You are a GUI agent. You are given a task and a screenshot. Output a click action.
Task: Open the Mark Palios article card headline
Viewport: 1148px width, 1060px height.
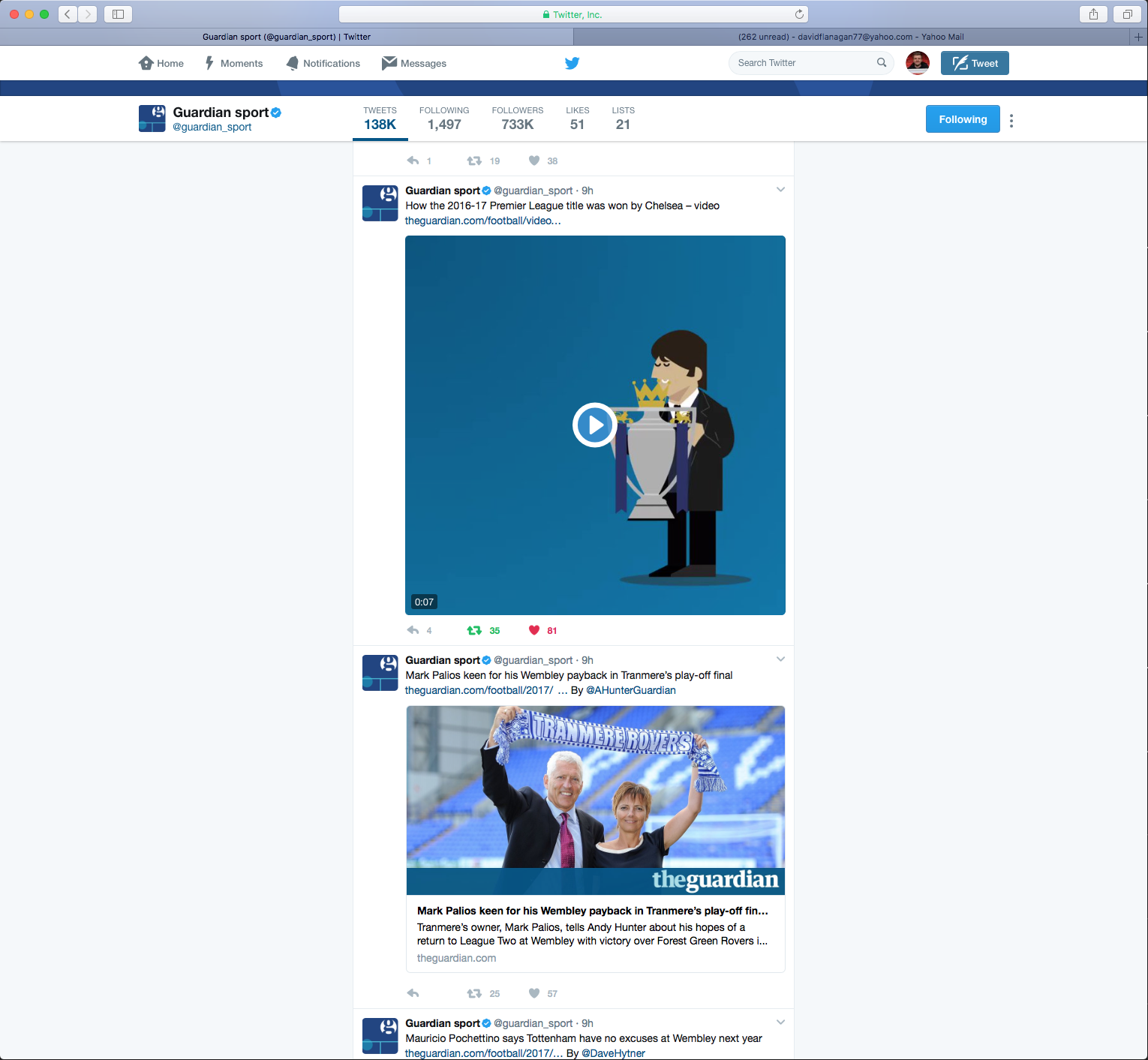[593, 911]
